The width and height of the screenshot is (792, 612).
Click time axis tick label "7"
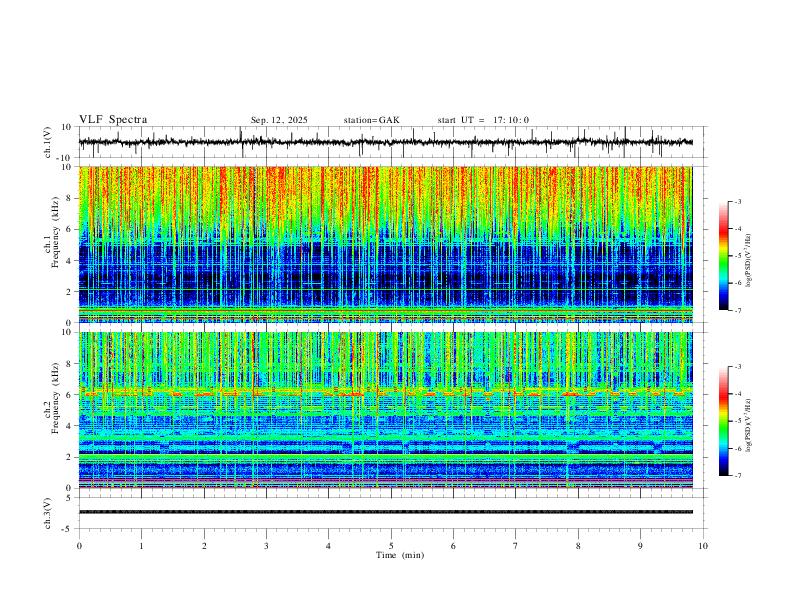(516, 546)
